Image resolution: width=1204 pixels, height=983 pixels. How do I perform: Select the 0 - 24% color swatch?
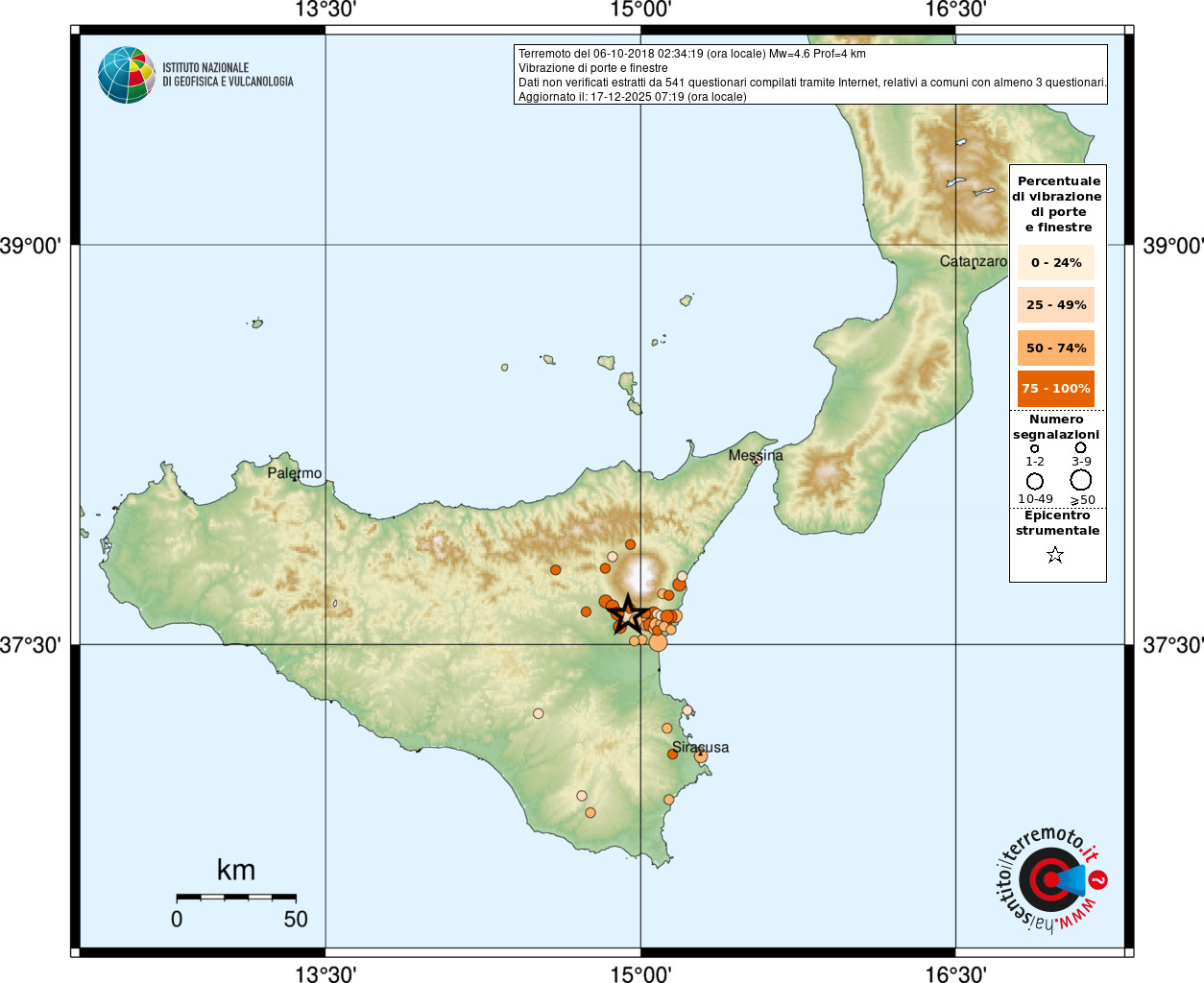(1056, 262)
